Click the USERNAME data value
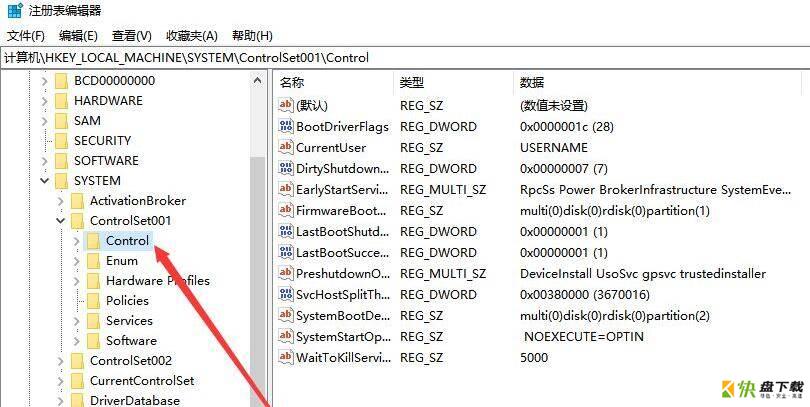This screenshot has height=407, width=810. pyautogui.click(x=554, y=148)
